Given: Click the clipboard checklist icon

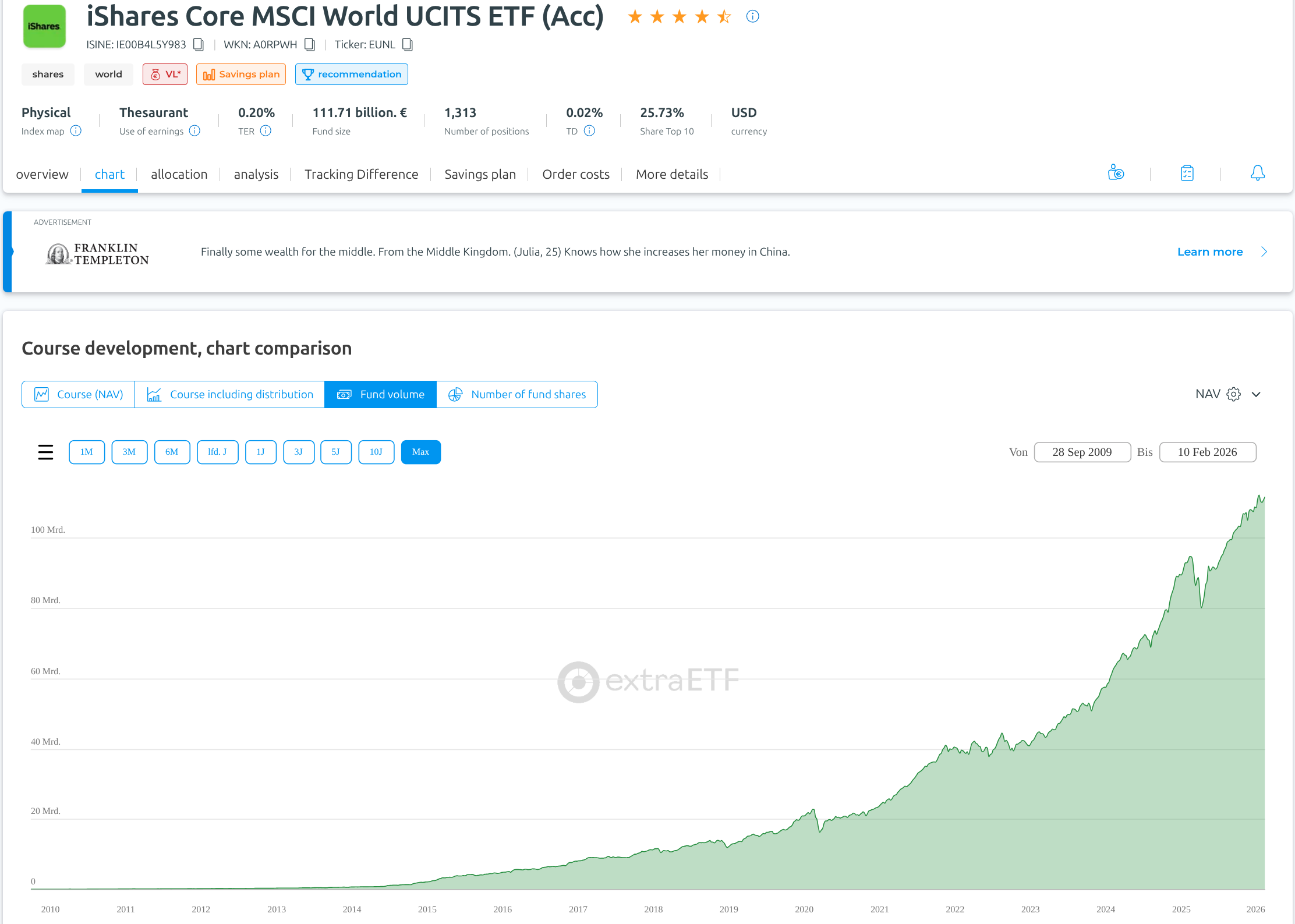Looking at the screenshot, I should tap(1187, 173).
